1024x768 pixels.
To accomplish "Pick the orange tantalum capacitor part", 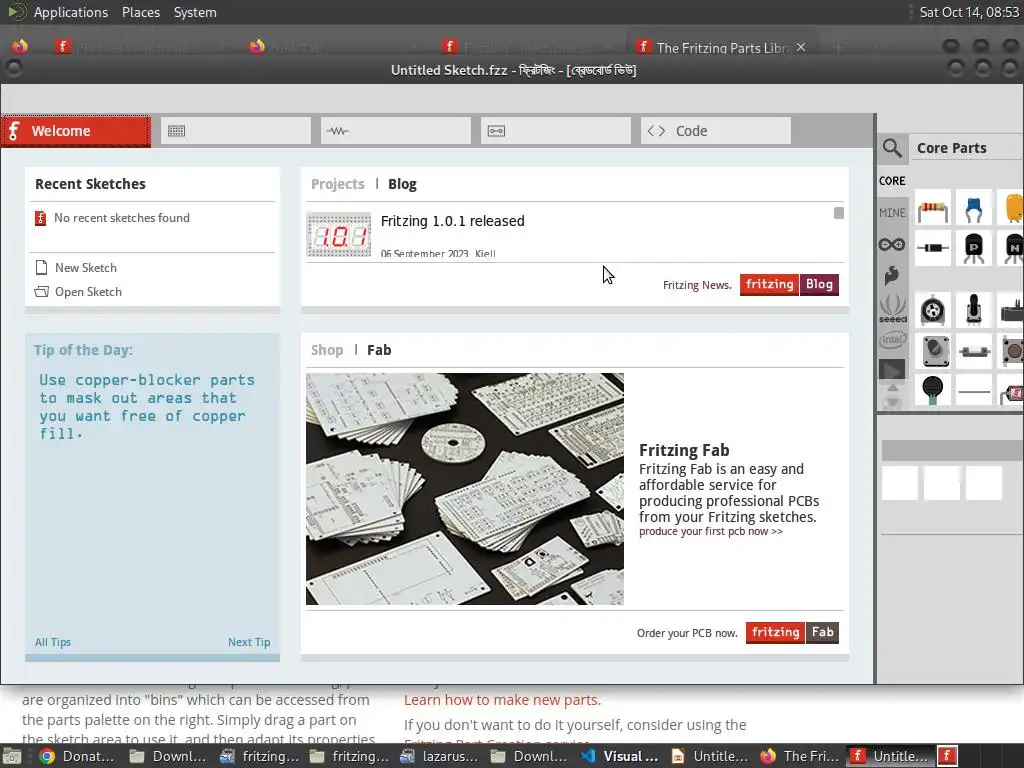I will click(x=1013, y=210).
